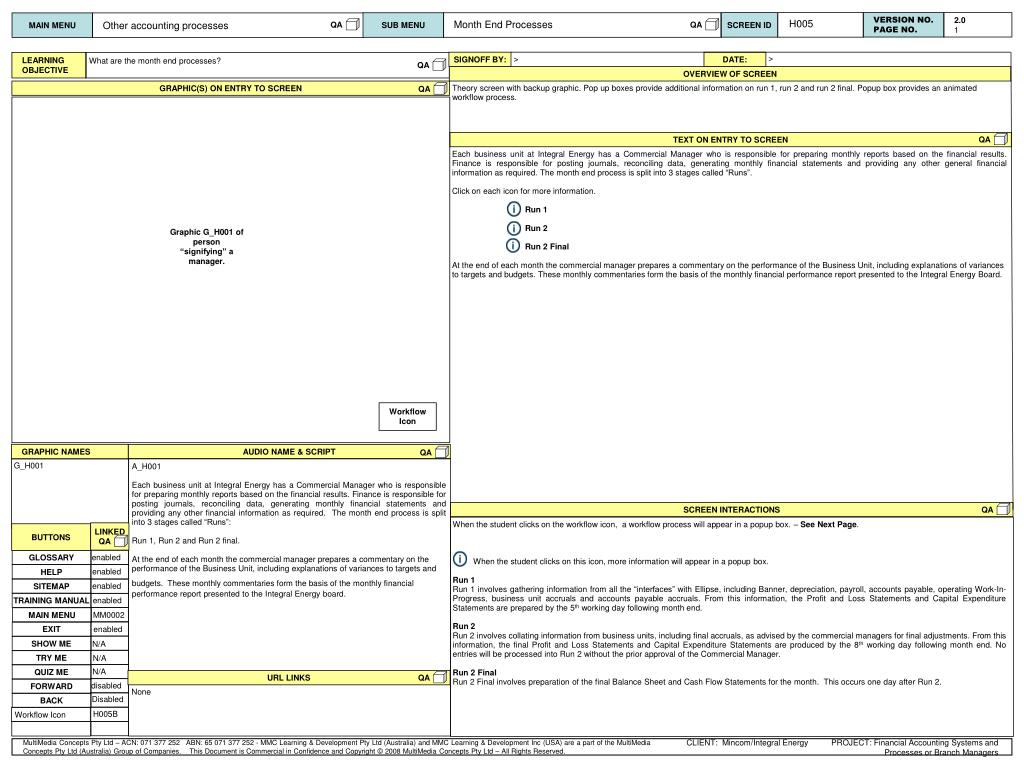Screen dimensions: 1024x768
Task: Click the BUTTONS heading cell
Action: 51,537
